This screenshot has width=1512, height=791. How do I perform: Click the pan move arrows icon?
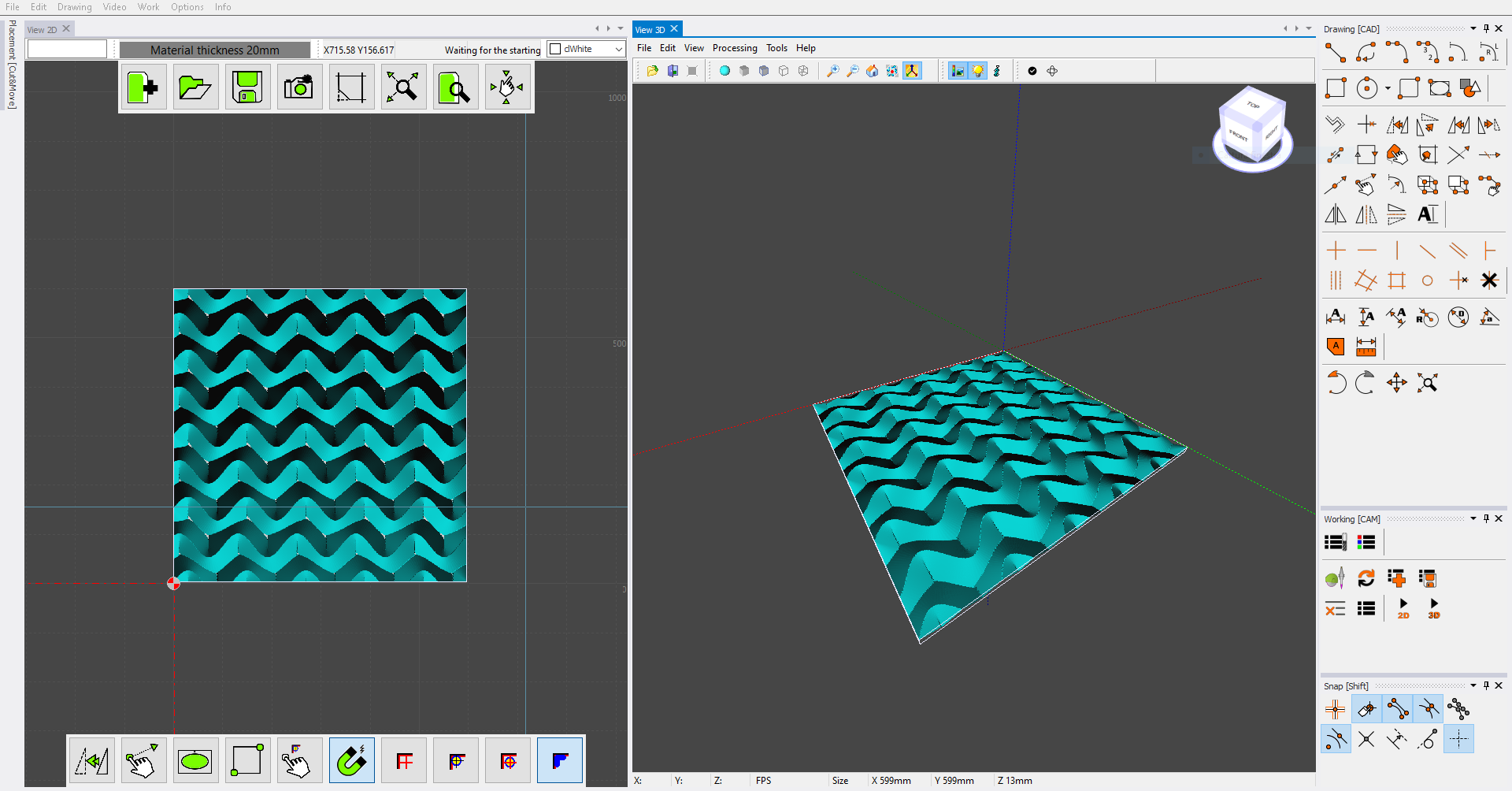[x=1397, y=383]
